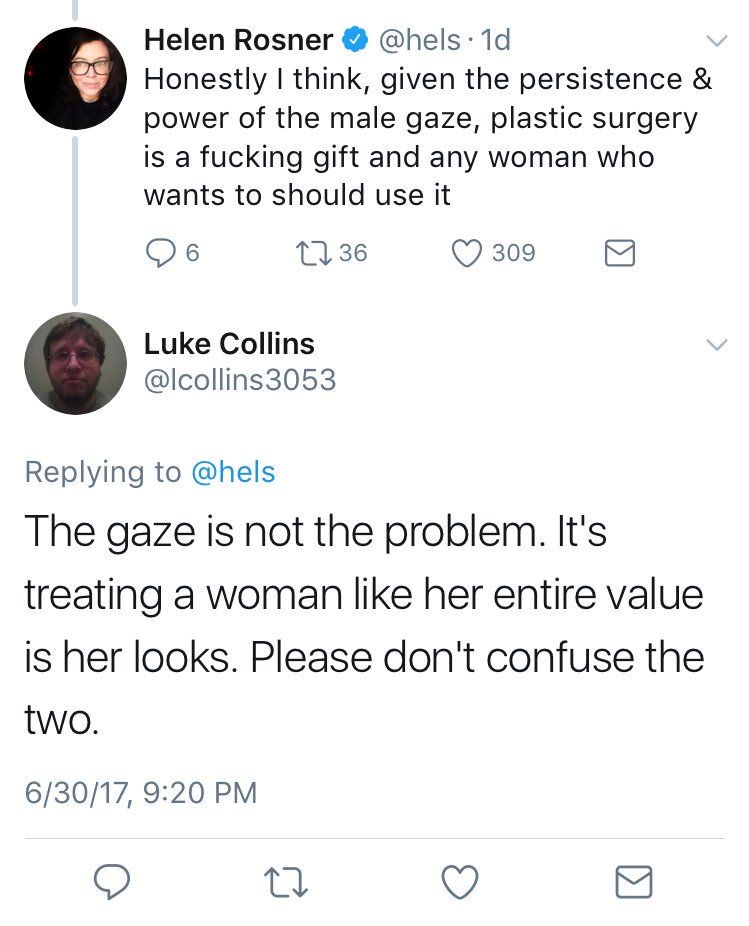Like Luke Collins's reply
Image resolution: width=749 pixels, height=926 pixels.
[x=461, y=881]
